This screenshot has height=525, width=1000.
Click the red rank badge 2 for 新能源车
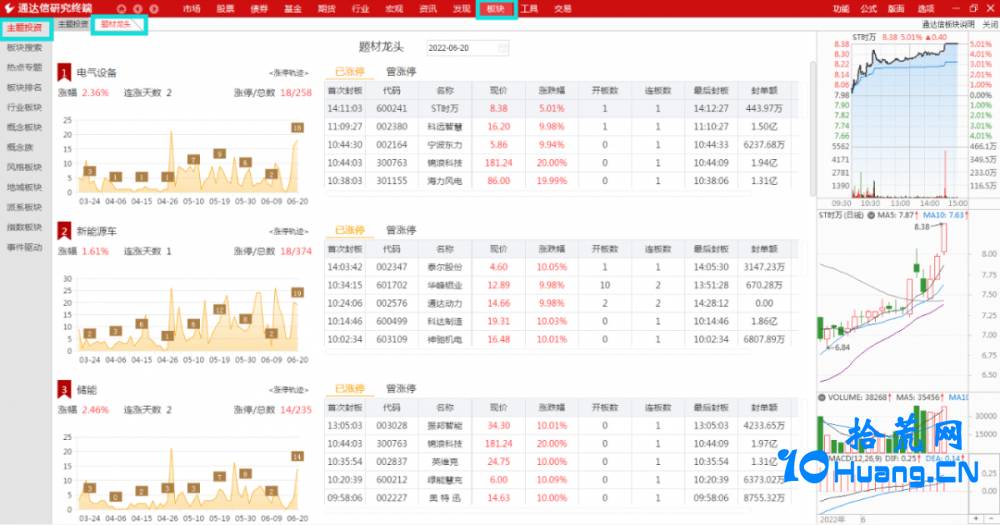64,230
